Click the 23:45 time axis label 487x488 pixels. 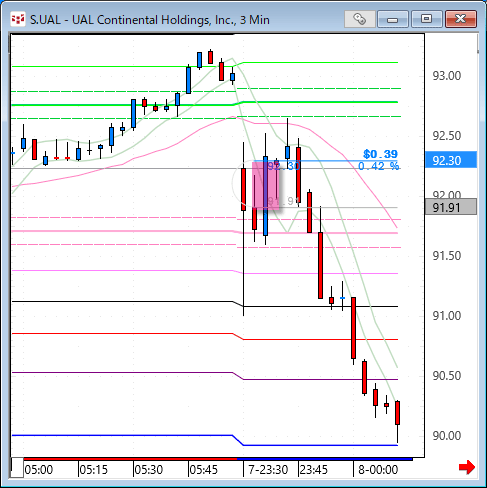pyautogui.click(x=314, y=470)
